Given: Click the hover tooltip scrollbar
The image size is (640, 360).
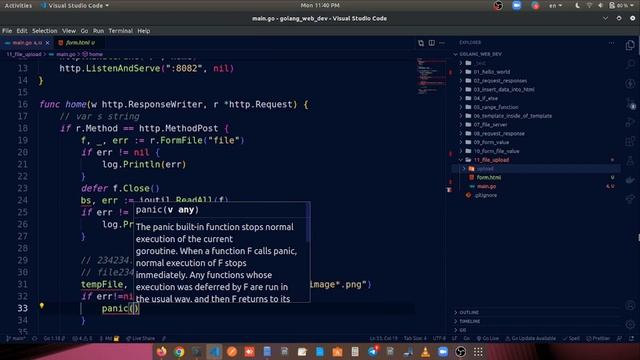Looking at the screenshot, I should click(308, 222).
